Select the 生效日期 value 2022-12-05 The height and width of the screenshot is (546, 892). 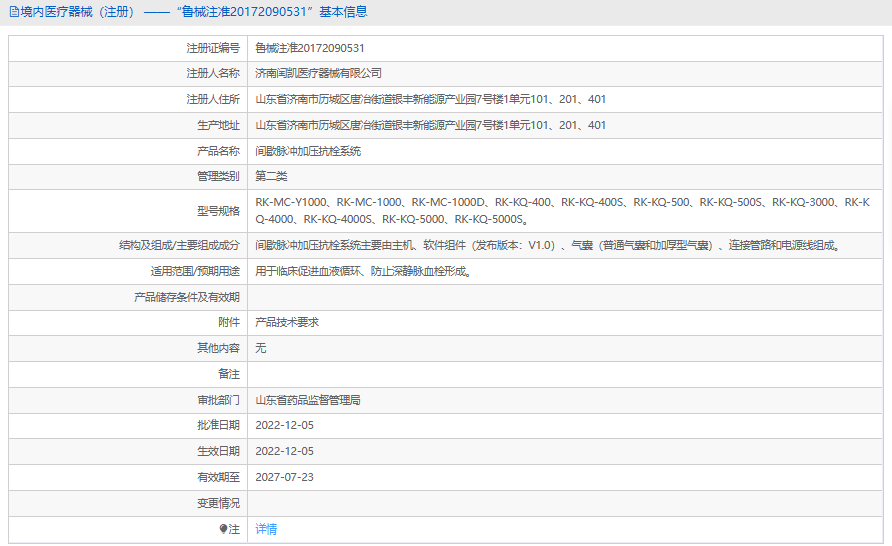coord(284,452)
